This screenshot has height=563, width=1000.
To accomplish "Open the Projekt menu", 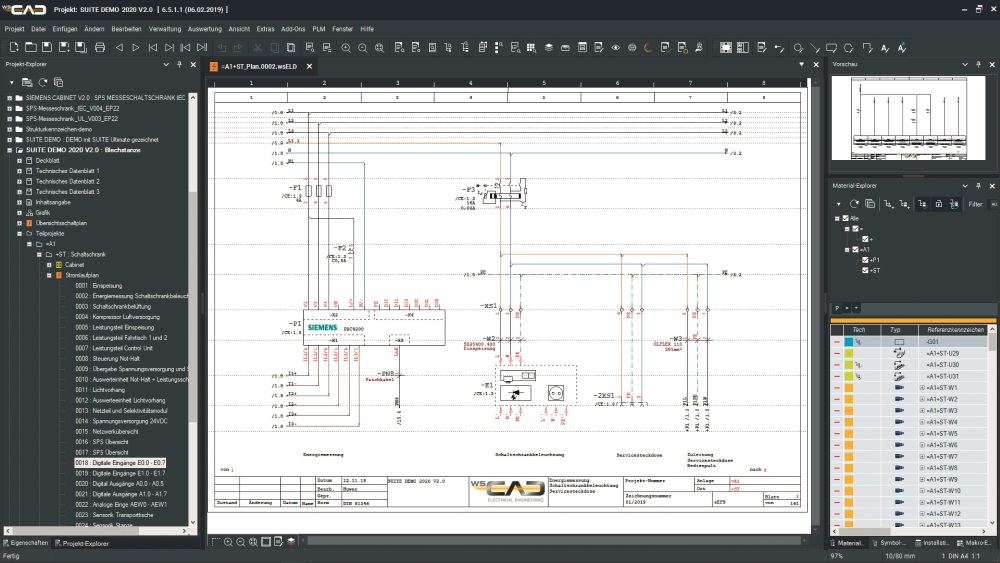I will (14, 29).
